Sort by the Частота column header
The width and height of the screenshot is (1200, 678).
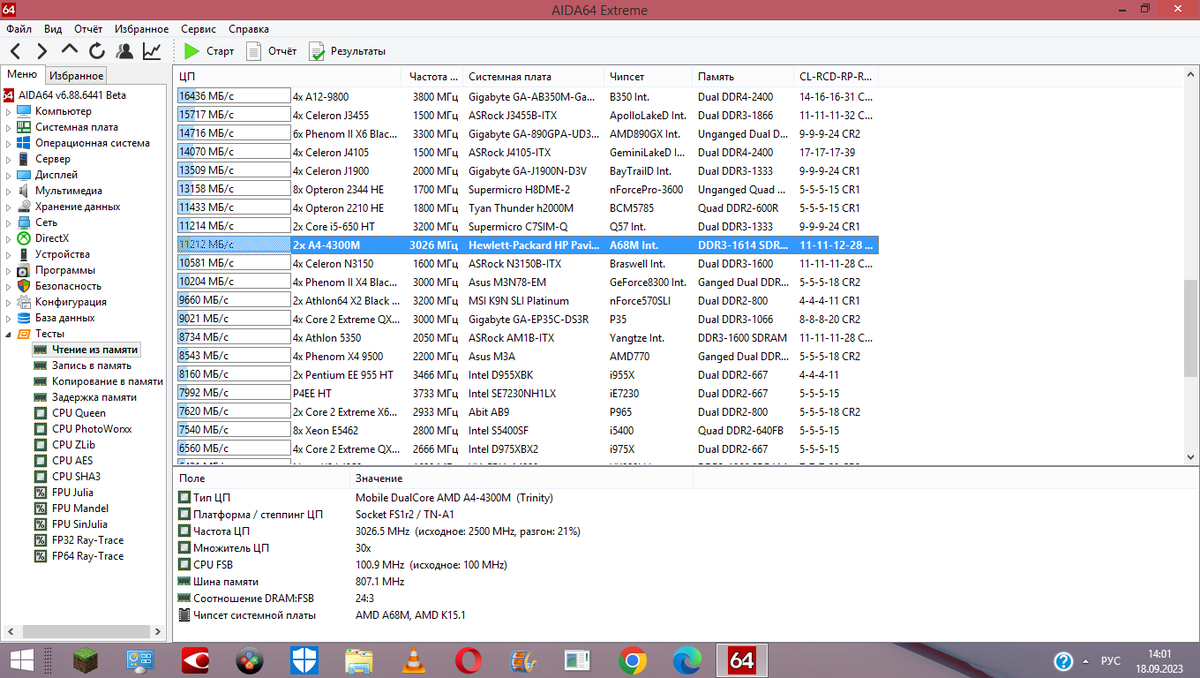pyautogui.click(x=433, y=77)
